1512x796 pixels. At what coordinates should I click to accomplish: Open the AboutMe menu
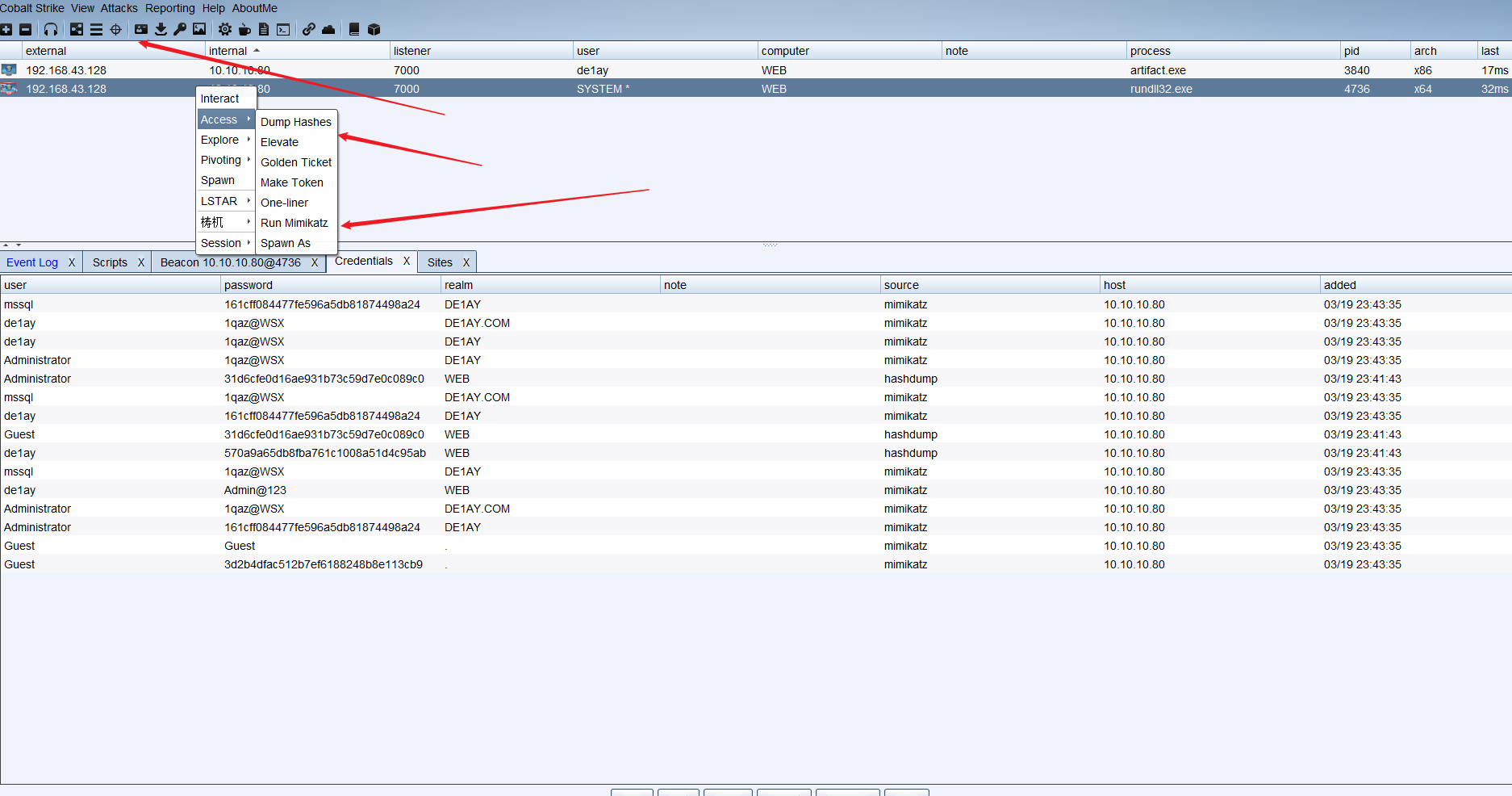point(255,8)
